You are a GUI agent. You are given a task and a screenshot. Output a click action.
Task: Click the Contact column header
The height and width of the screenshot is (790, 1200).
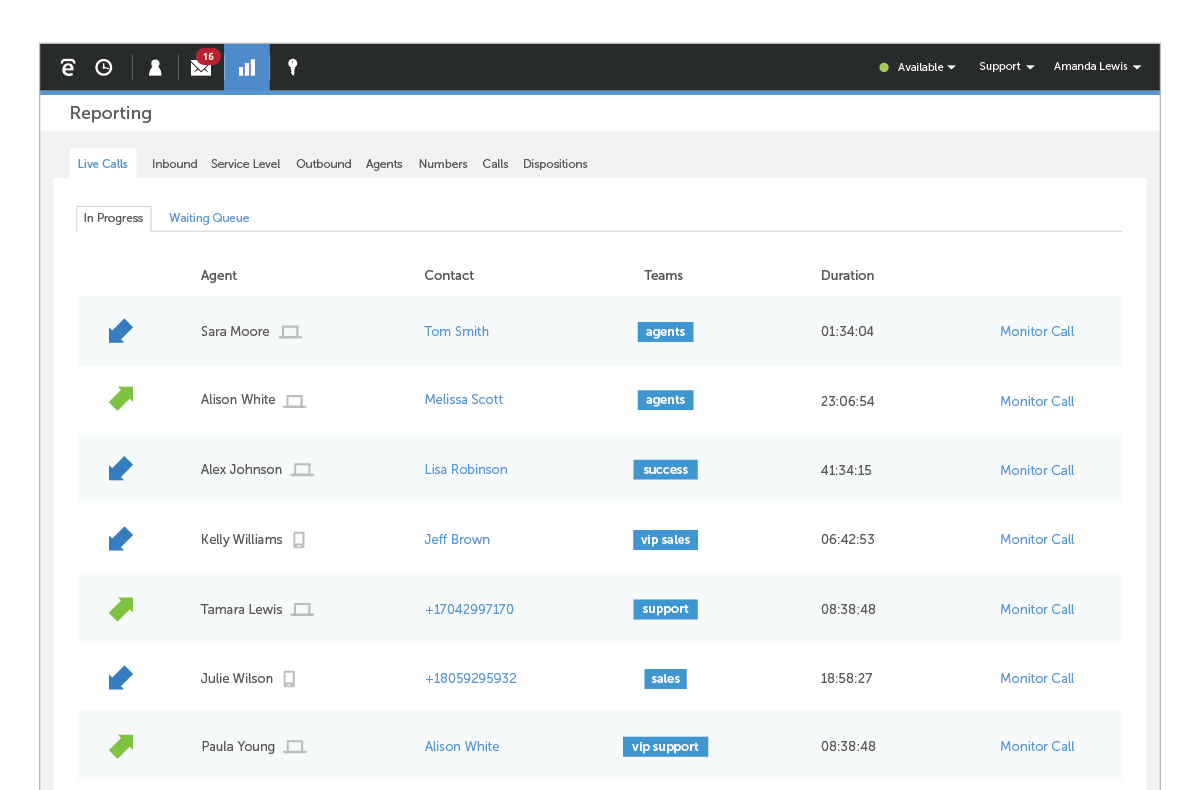tap(449, 275)
